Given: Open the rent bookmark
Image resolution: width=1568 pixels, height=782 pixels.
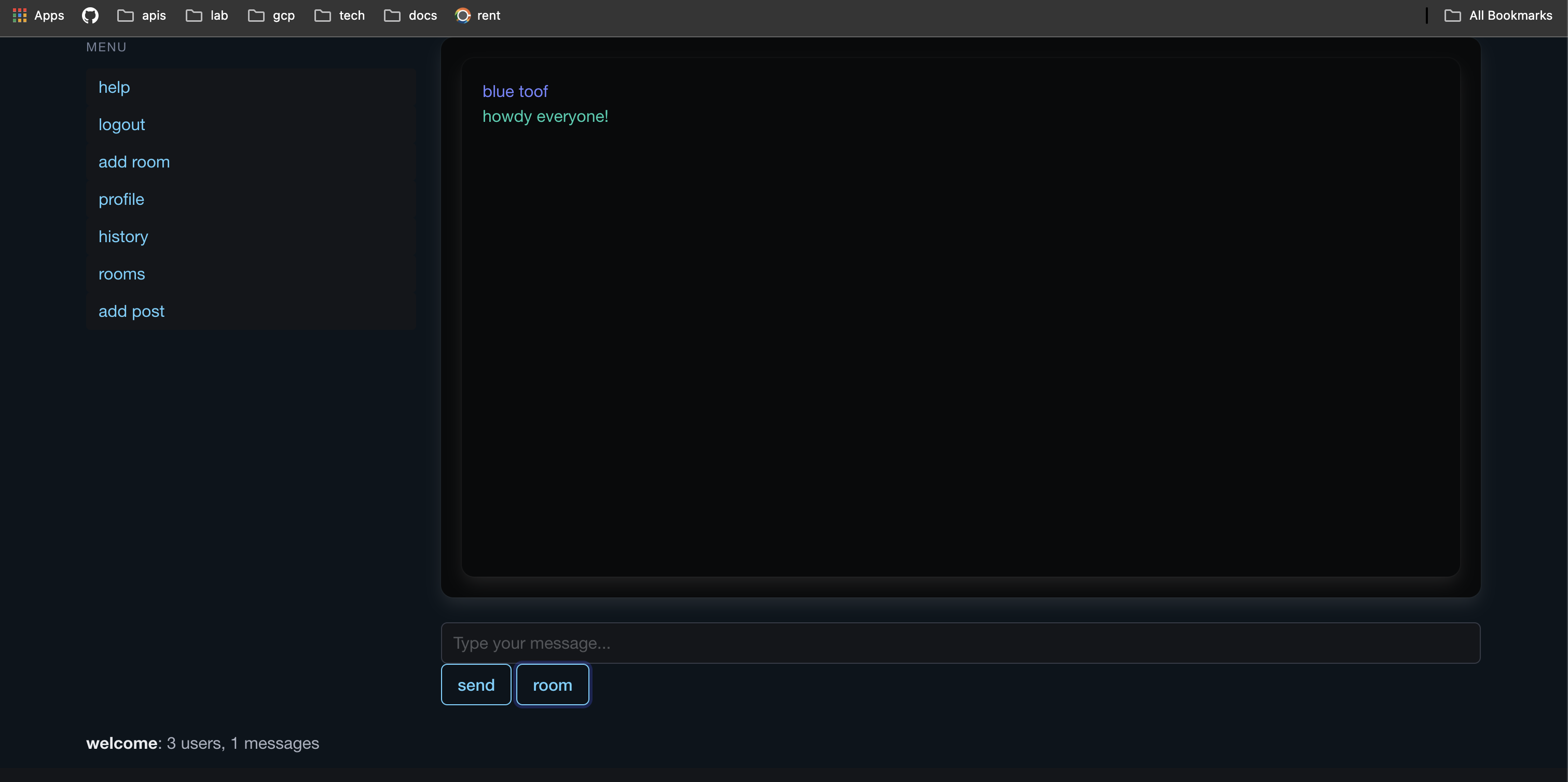Looking at the screenshot, I should 478,15.
